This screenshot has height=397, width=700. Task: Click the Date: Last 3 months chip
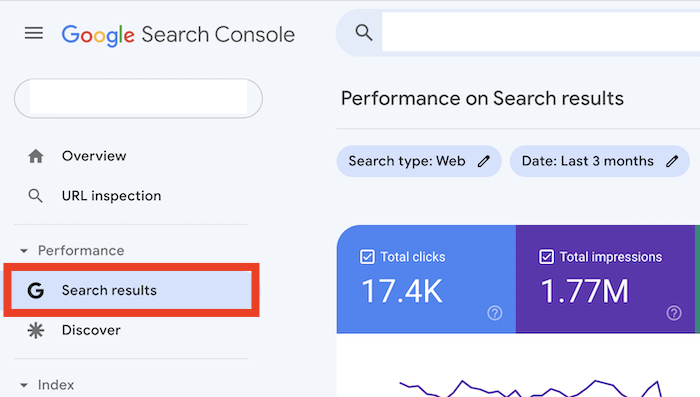click(600, 161)
